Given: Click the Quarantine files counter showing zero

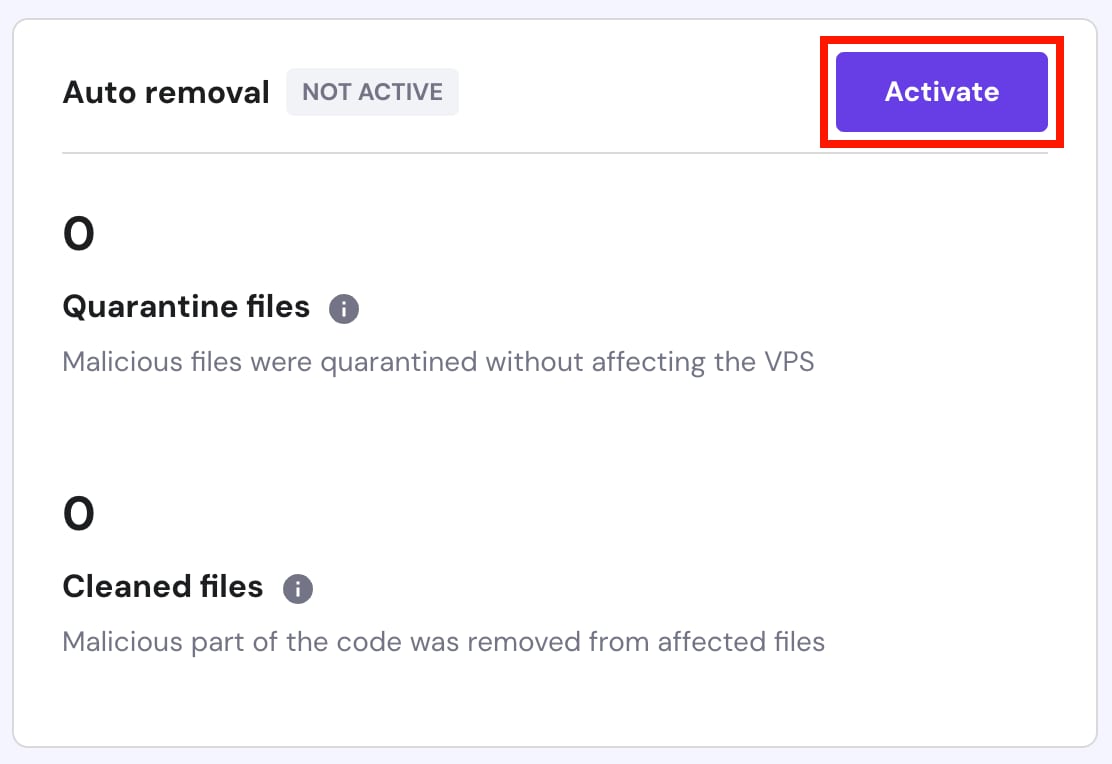Looking at the screenshot, I should pos(79,232).
